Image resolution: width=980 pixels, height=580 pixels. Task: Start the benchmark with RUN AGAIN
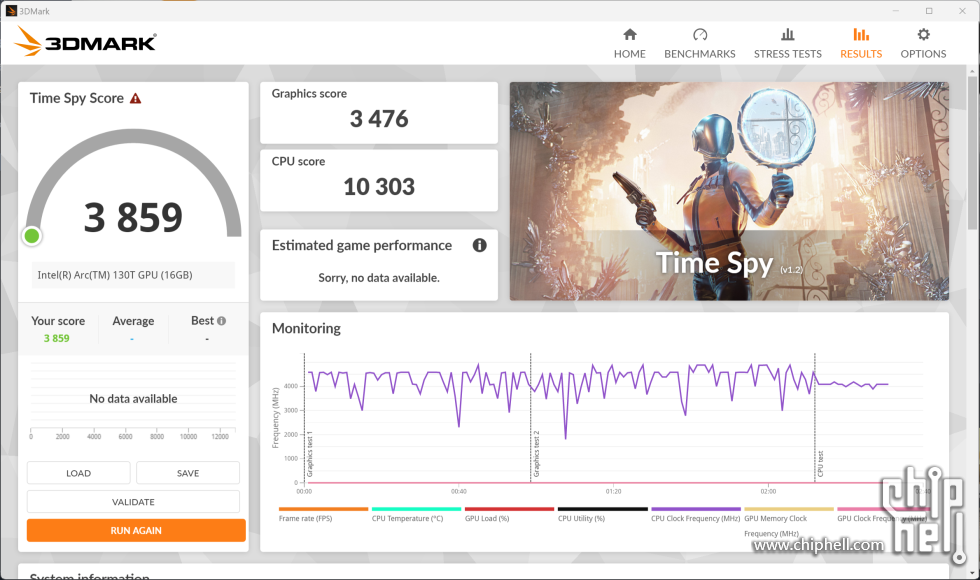click(136, 531)
